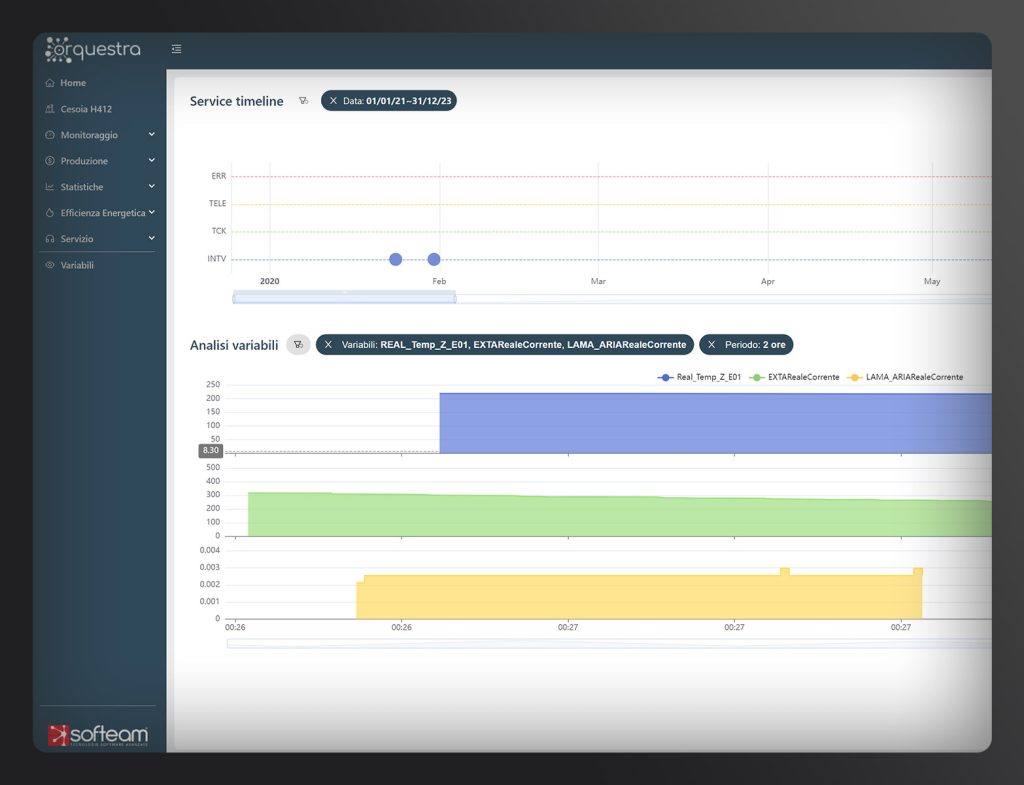Clear the Periodo 2 ore filter chip
1024x785 pixels.
pos(710,344)
